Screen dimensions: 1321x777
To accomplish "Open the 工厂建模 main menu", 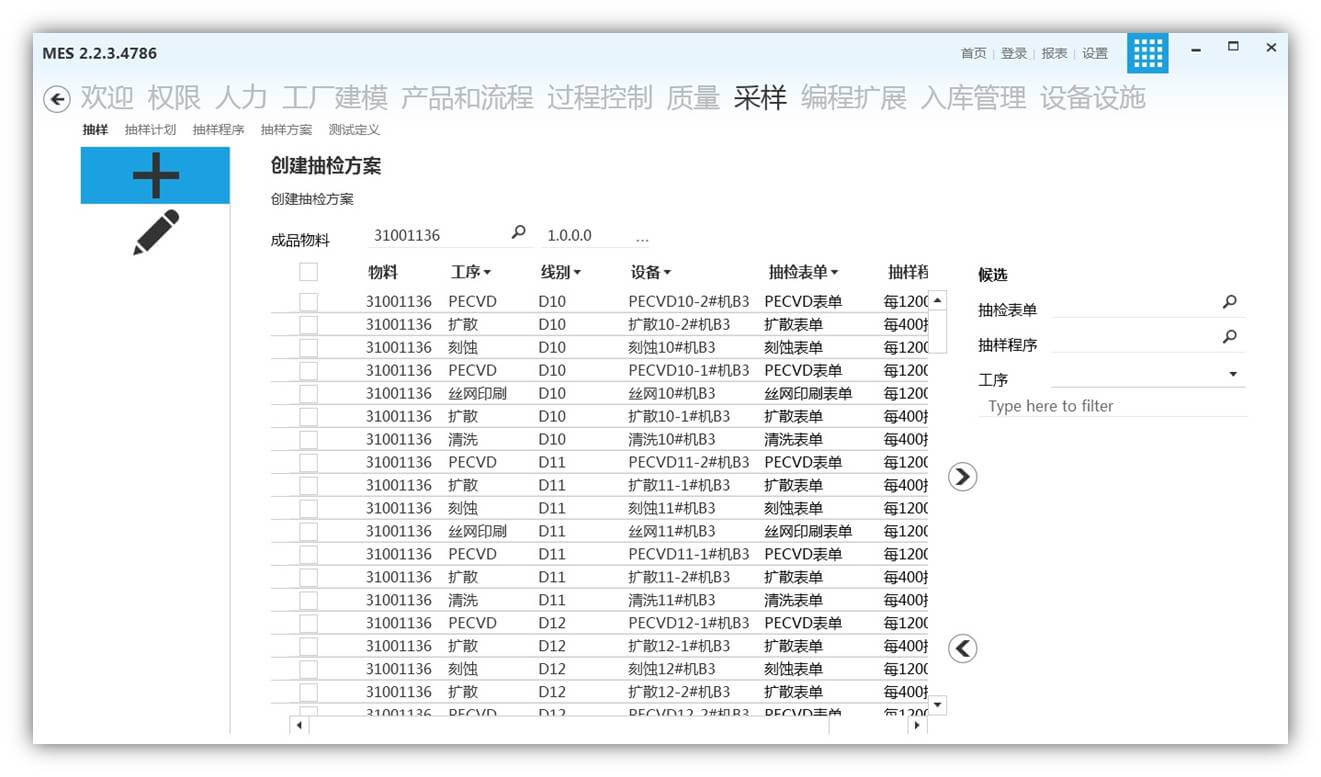I will (x=334, y=98).
